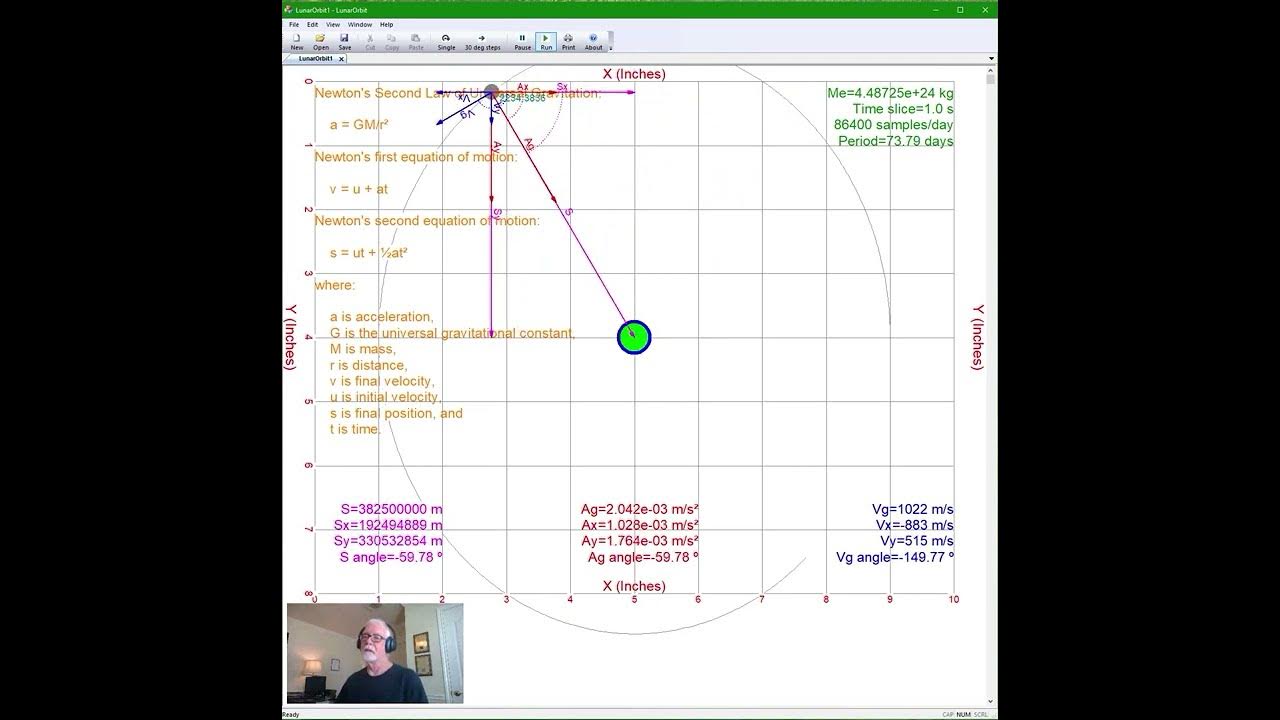Click the New document toolbar icon
The width and height of the screenshot is (1280, 720).
(x=297, y=41)
